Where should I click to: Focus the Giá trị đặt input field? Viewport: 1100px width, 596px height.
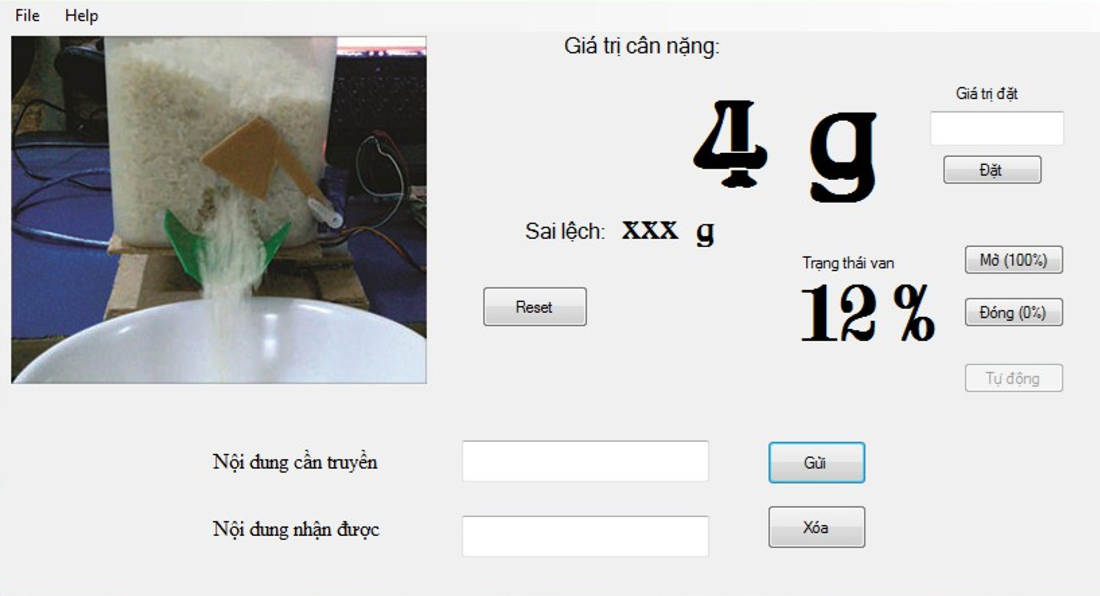pyautogui.click(x=997, y=128)
